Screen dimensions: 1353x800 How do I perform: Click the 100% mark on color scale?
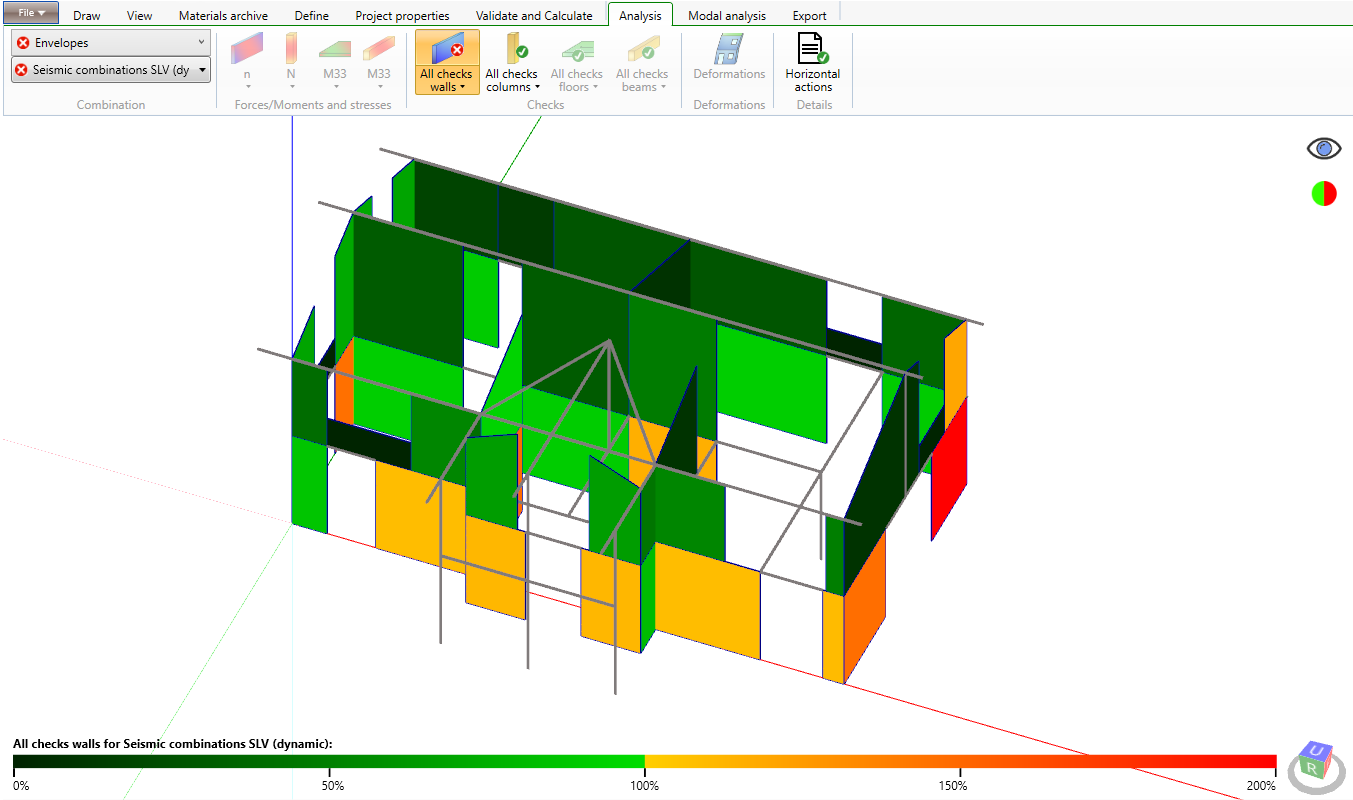tap(645, 785)
